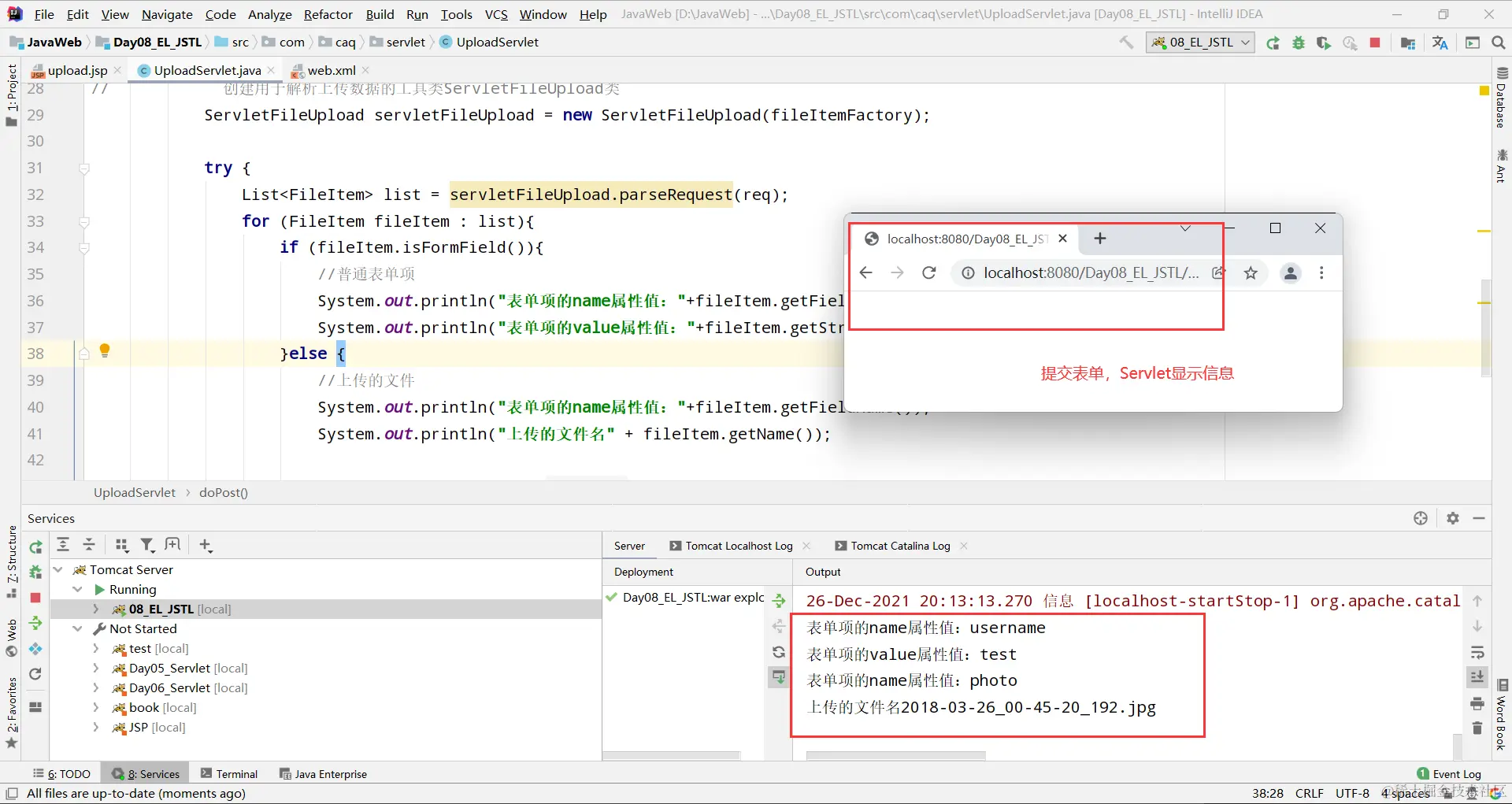The height and width of the screenshot is (804, 1512).
Task: Go back in the browser window
Action: (x=866, y=272)
